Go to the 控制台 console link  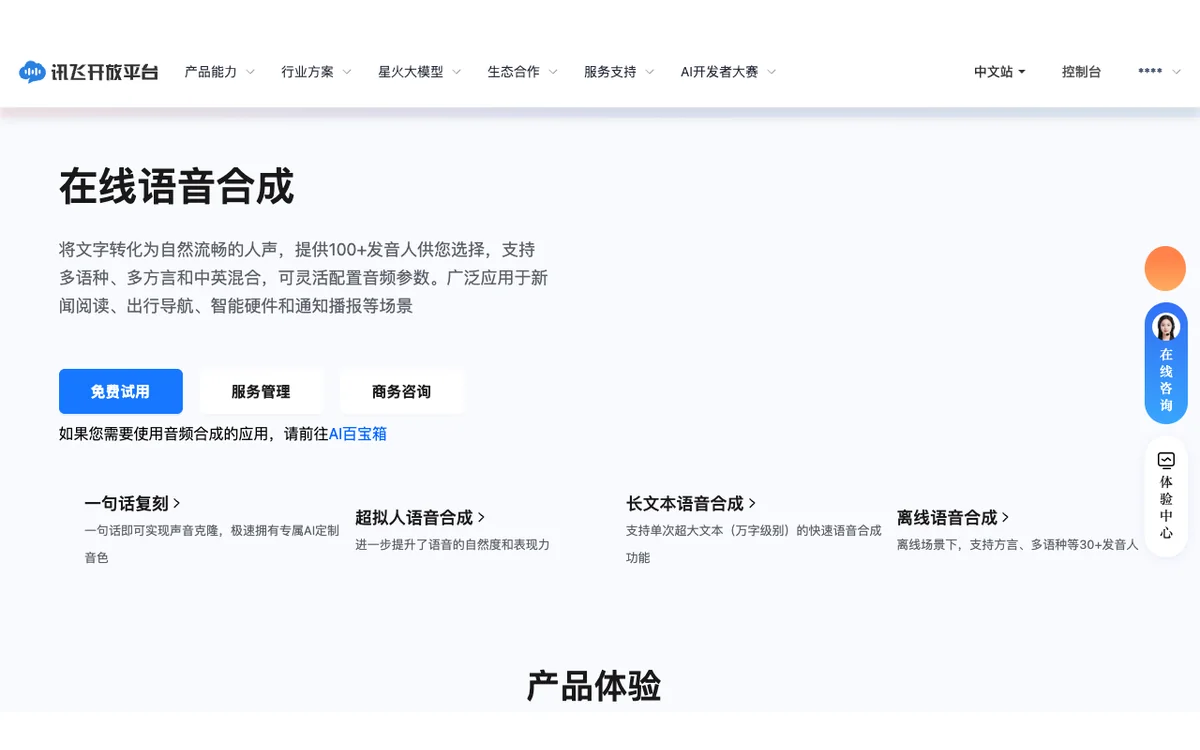pyautogui.click(x=1081, y=72)
